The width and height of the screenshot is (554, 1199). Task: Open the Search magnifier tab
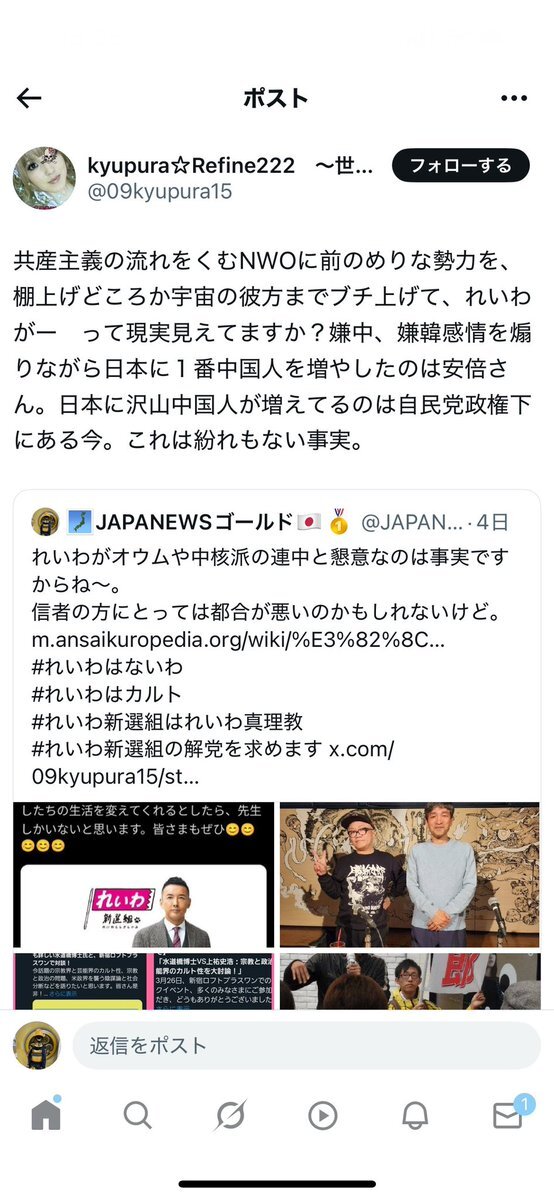tap(138, 1116)
